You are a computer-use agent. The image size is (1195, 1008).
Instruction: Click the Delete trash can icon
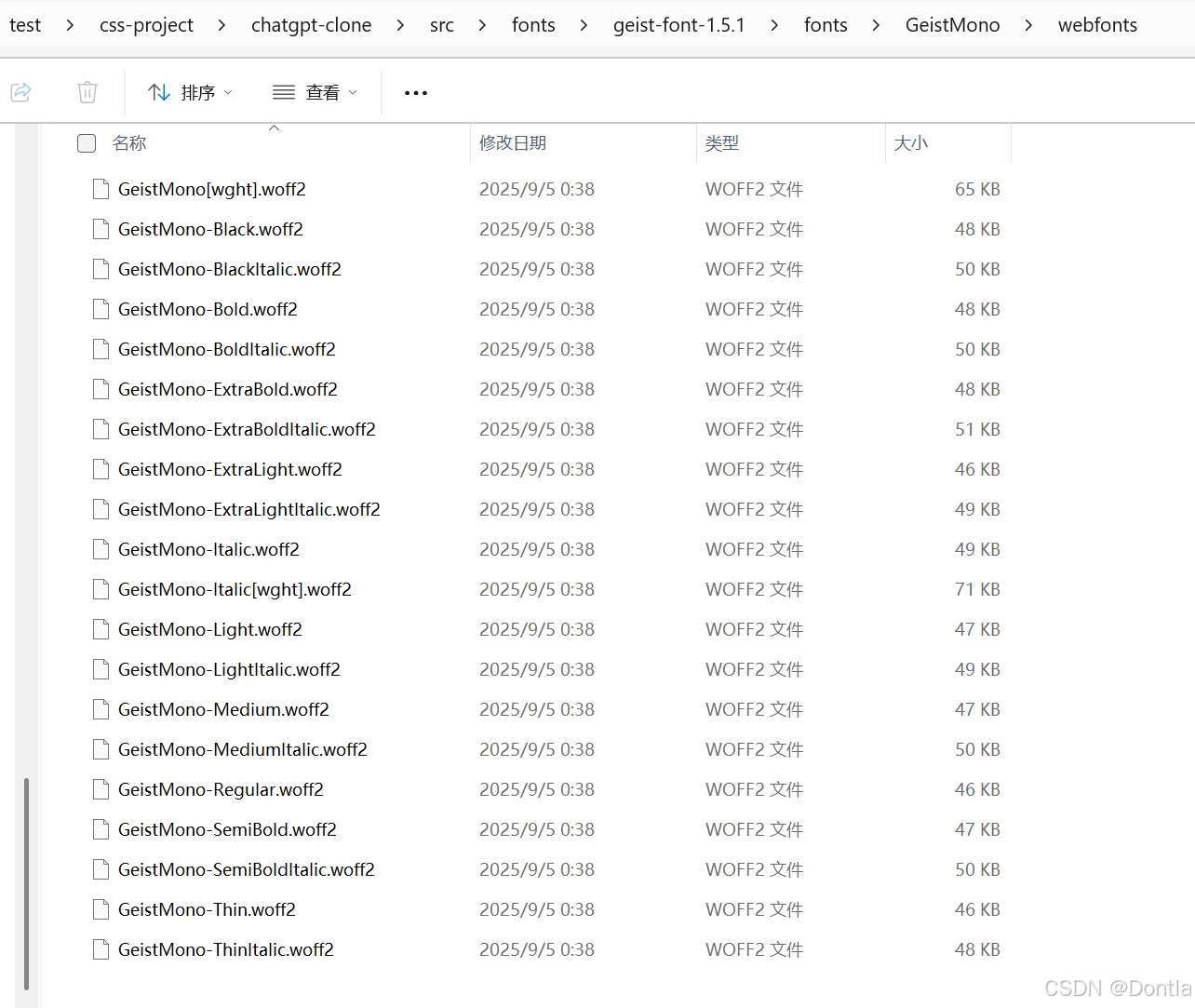pyautogui.click(x=87, y=92)
